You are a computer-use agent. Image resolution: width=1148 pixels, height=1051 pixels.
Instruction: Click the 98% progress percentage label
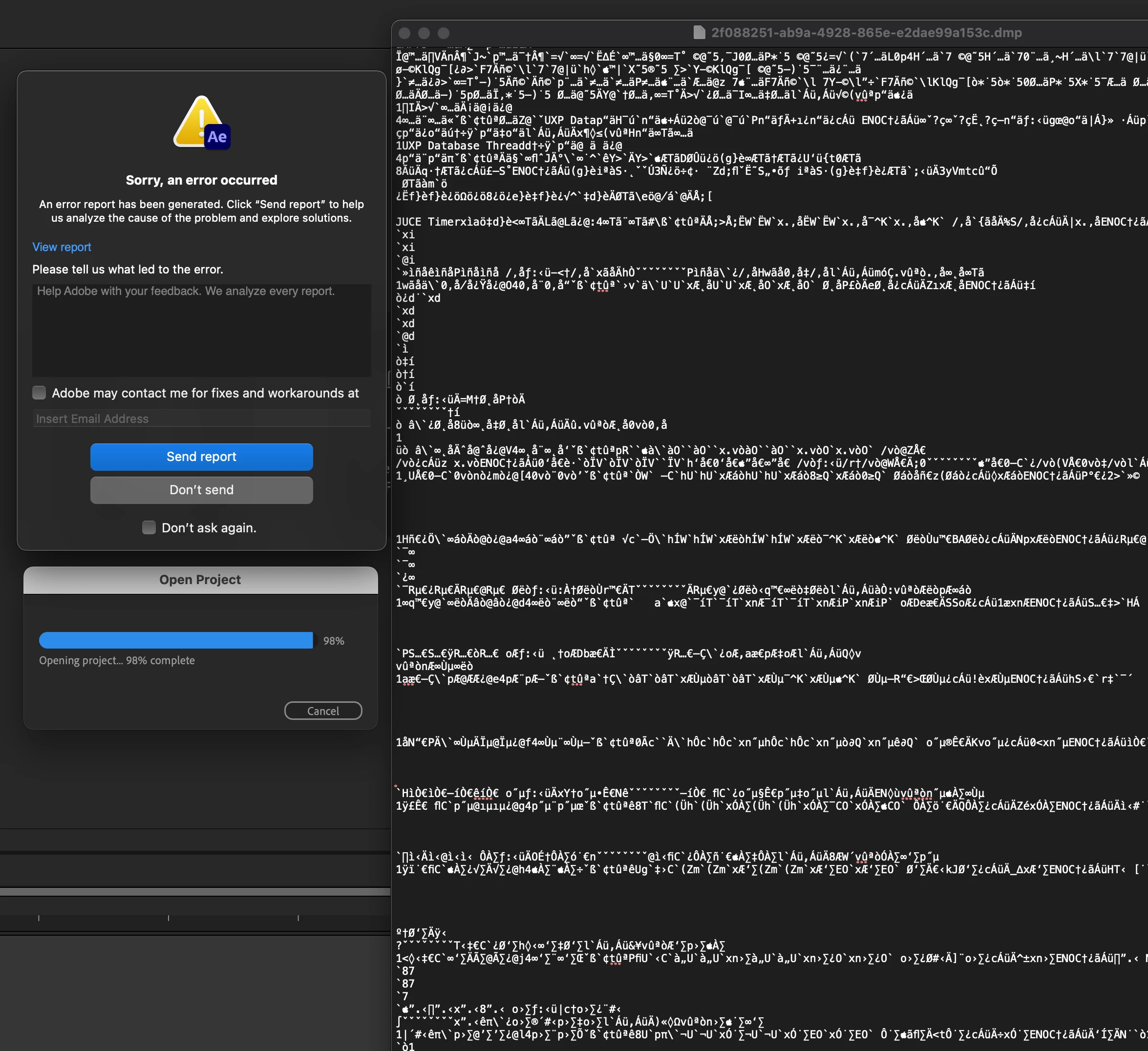(334, 641)
